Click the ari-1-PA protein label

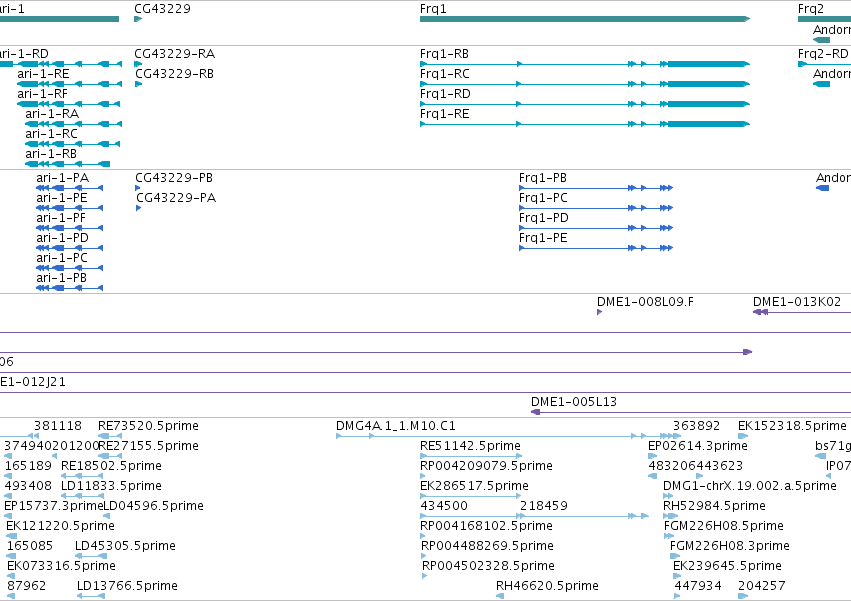coord(63,178)
